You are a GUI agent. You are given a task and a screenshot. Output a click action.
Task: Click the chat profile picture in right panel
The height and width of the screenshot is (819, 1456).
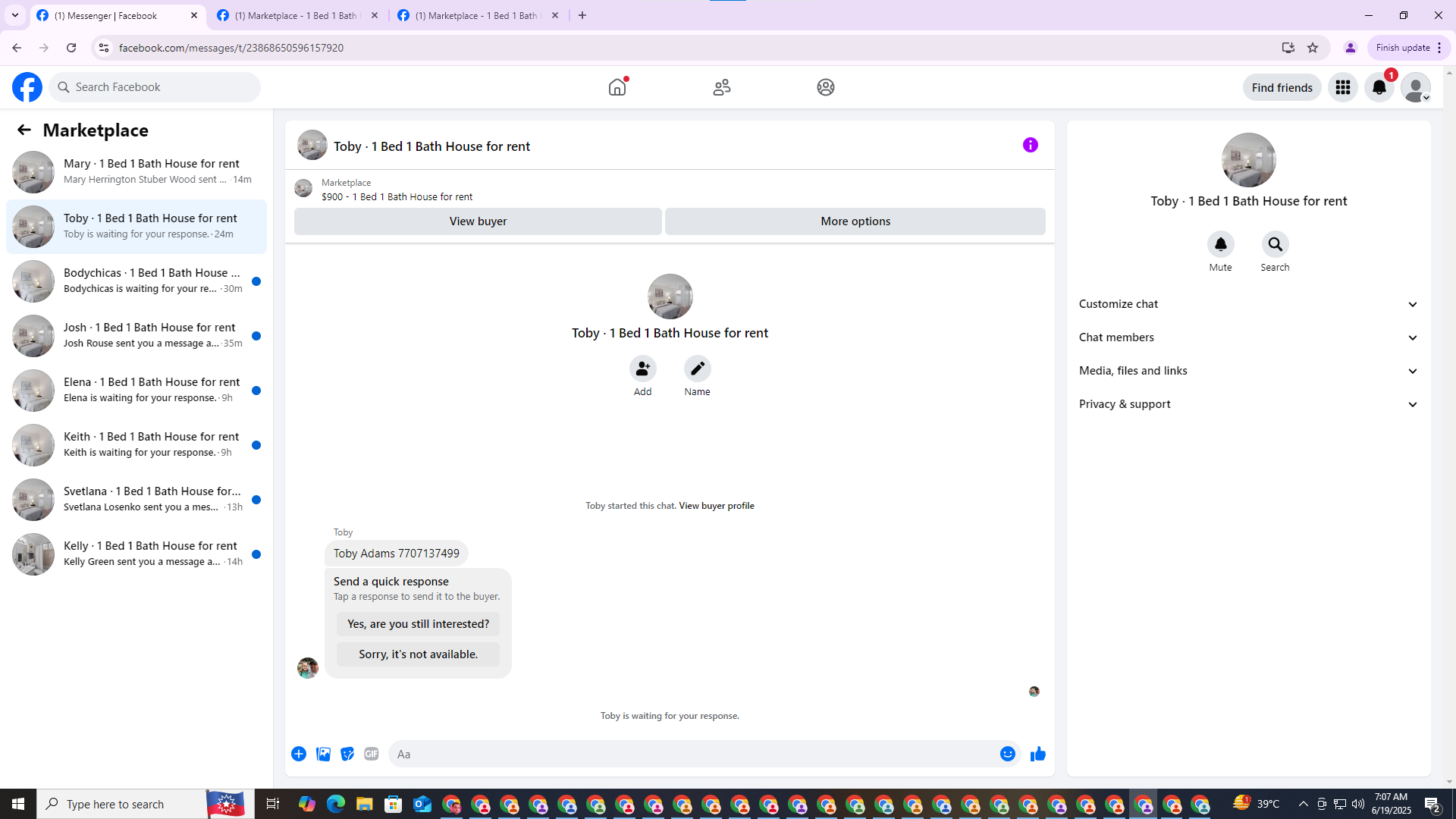[x=1249, y=160]
